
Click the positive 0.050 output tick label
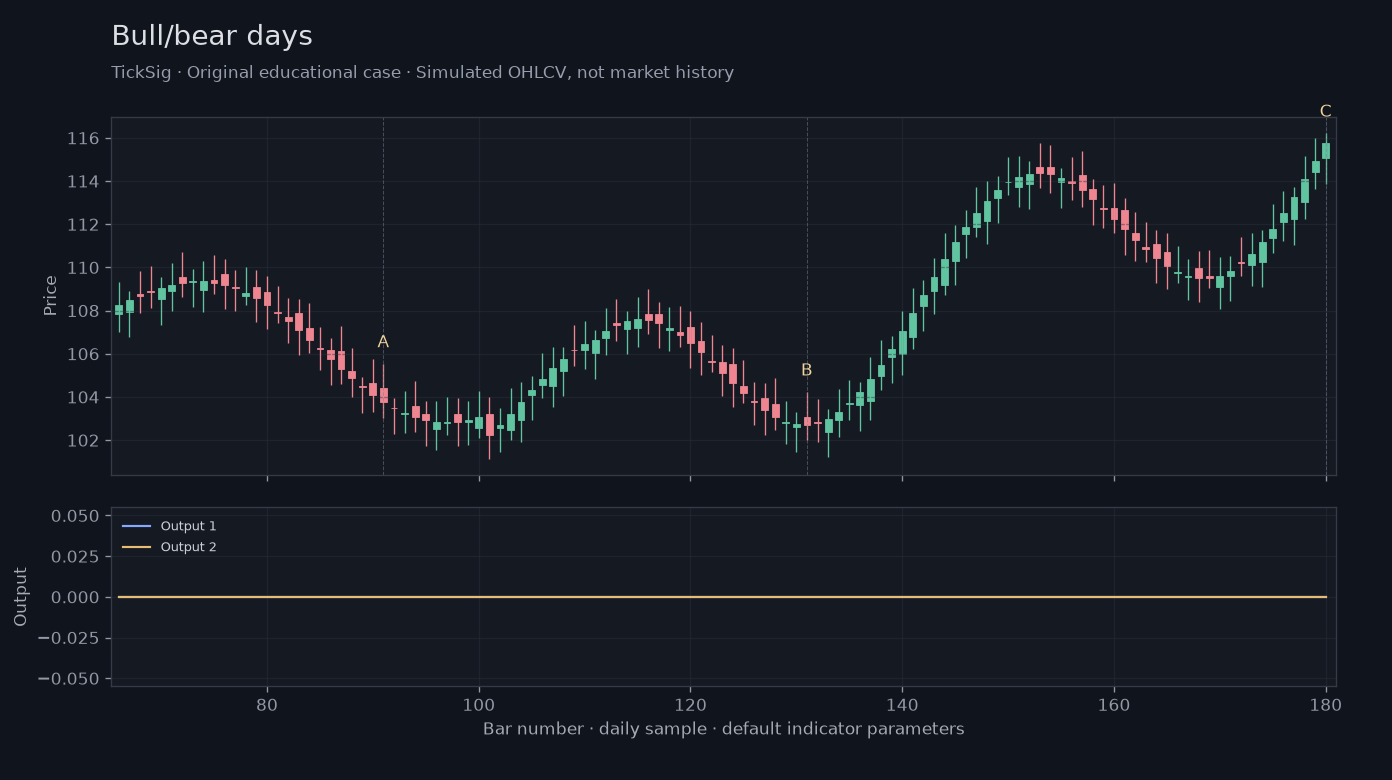point(75,516)
